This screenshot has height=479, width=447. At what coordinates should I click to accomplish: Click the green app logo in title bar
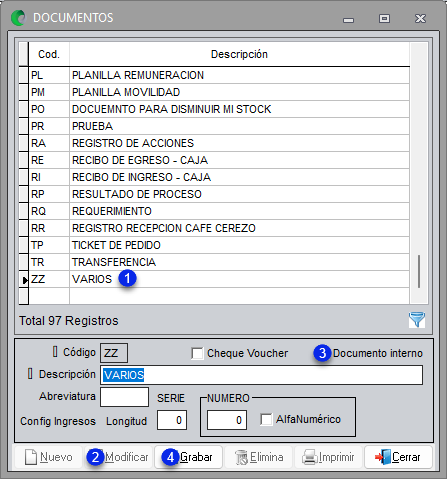tap(18, 18)
